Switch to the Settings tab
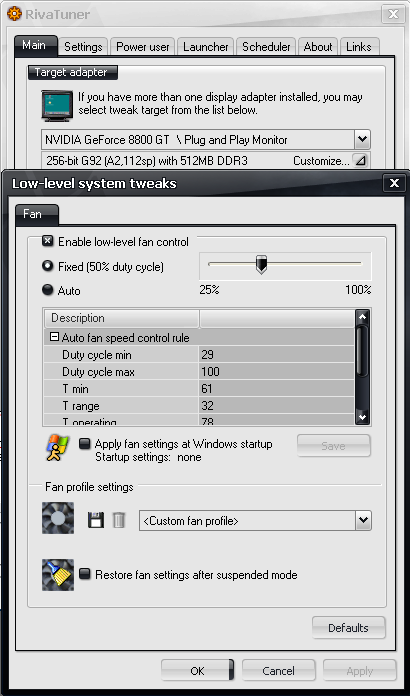The height and width of the screenshot is (696, 410). (x=83, y=47)
